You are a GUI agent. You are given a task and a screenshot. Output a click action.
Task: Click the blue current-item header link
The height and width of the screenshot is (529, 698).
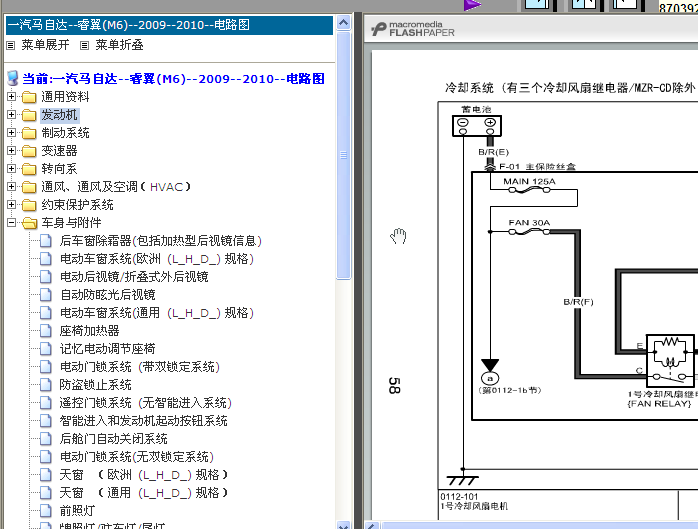click(x=174, y=79)
